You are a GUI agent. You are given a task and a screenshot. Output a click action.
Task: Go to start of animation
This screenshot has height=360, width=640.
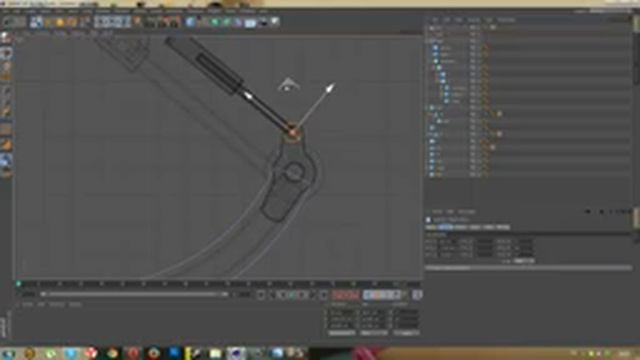261,295
